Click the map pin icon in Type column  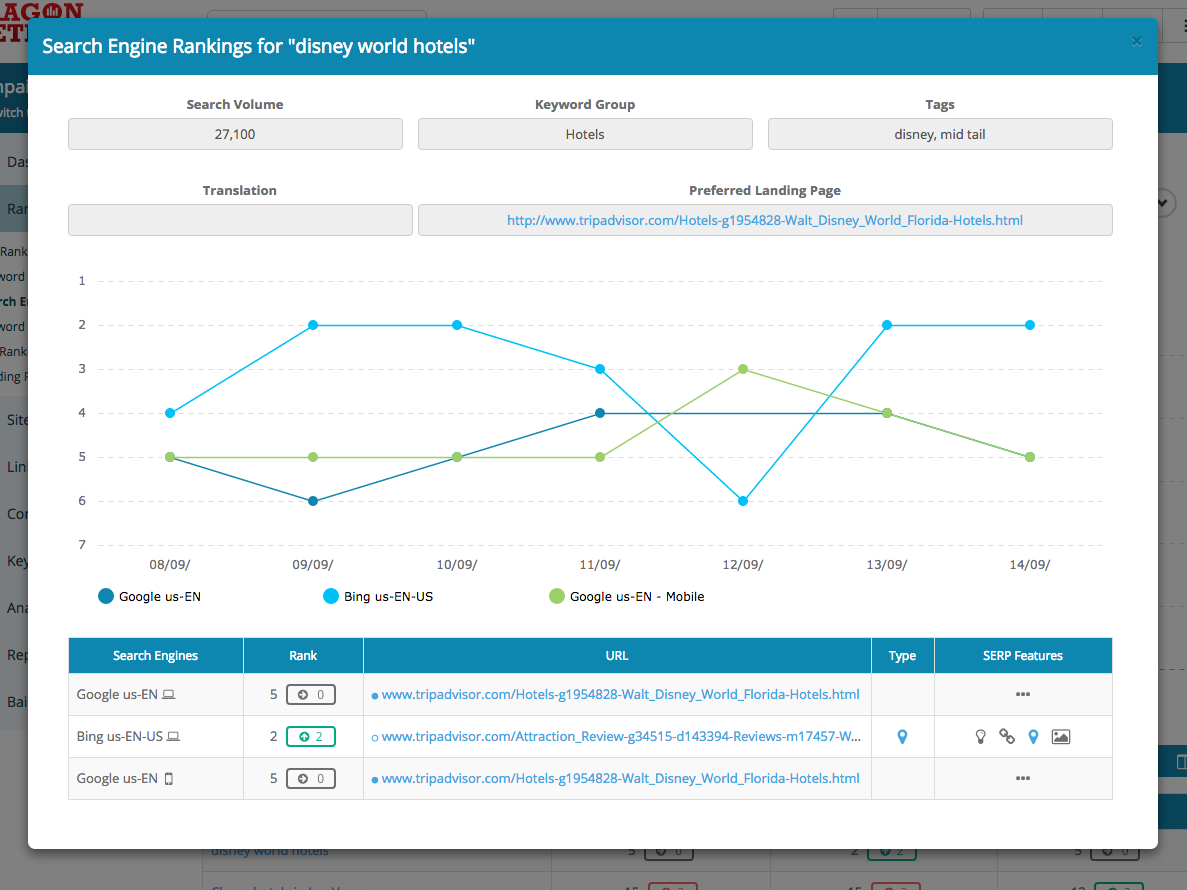point(902,737)
